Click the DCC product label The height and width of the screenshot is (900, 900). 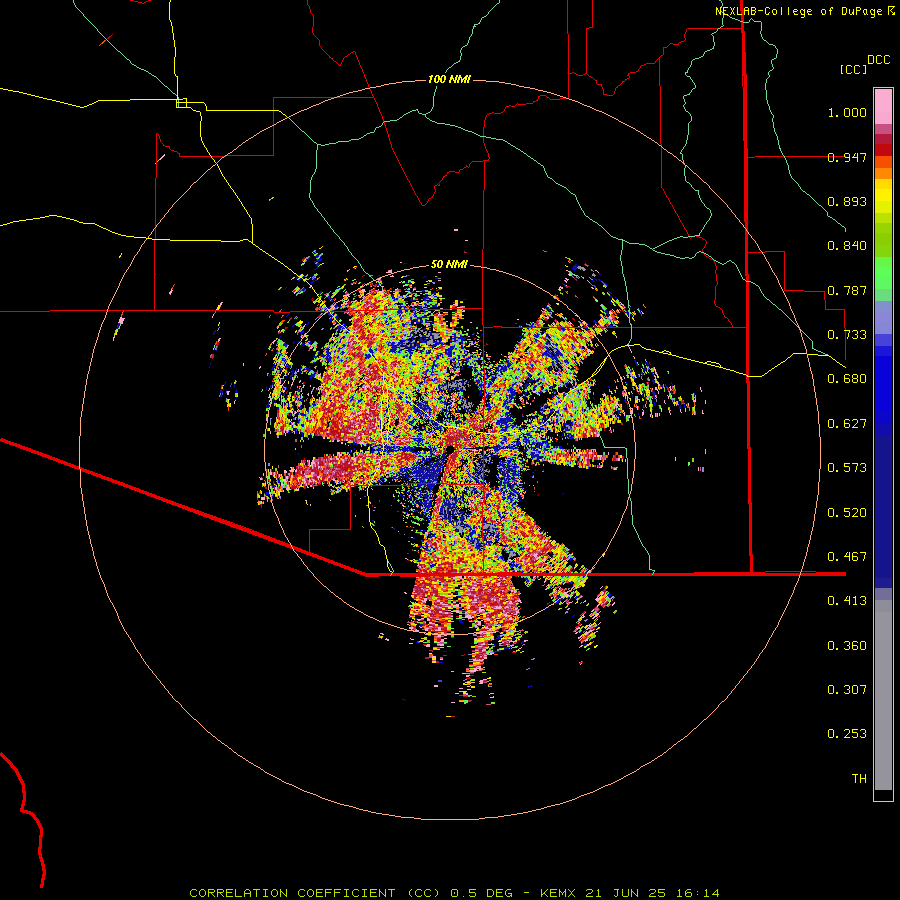pos(879,60)
